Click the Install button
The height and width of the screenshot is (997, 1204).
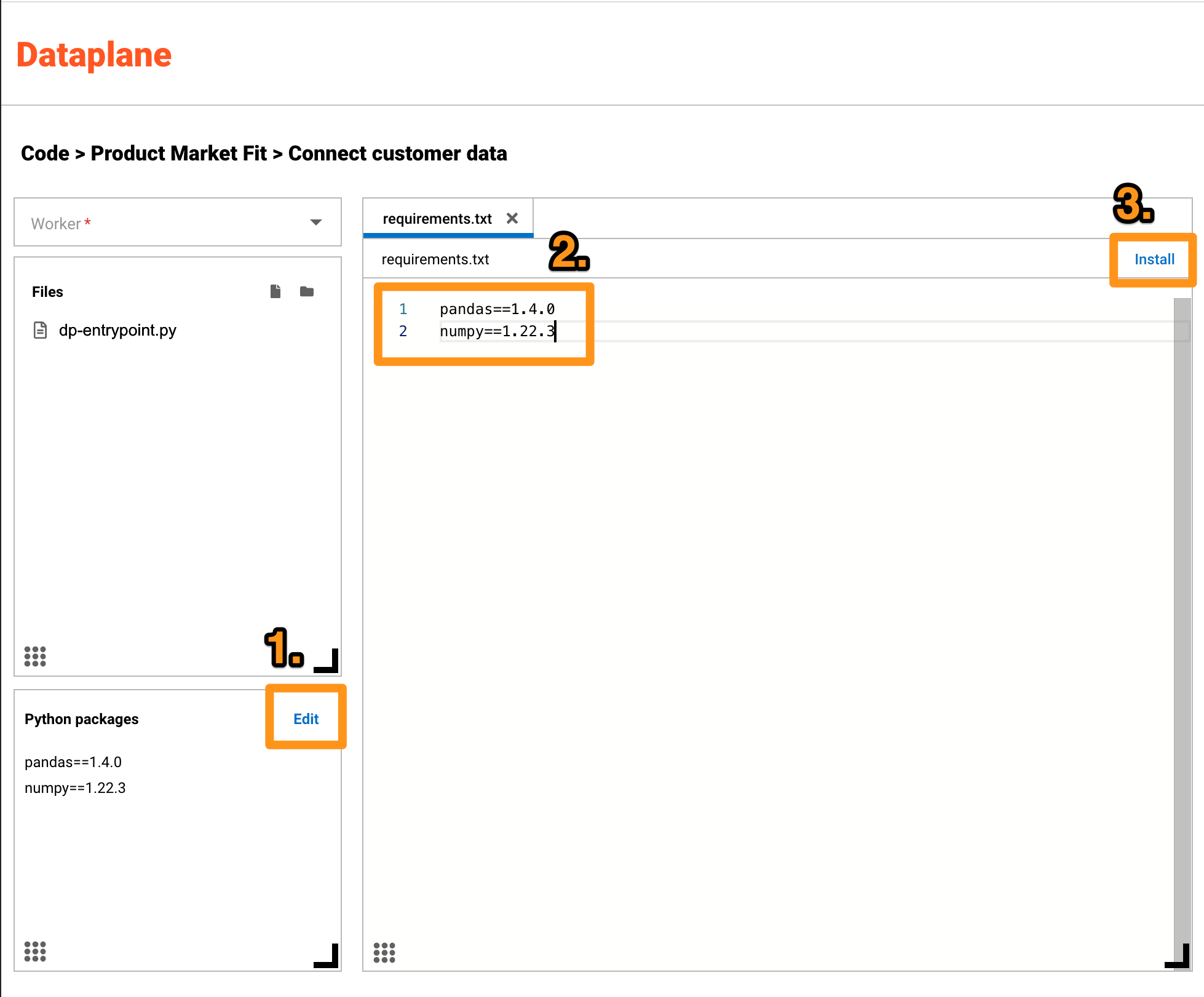[1154, 259]
